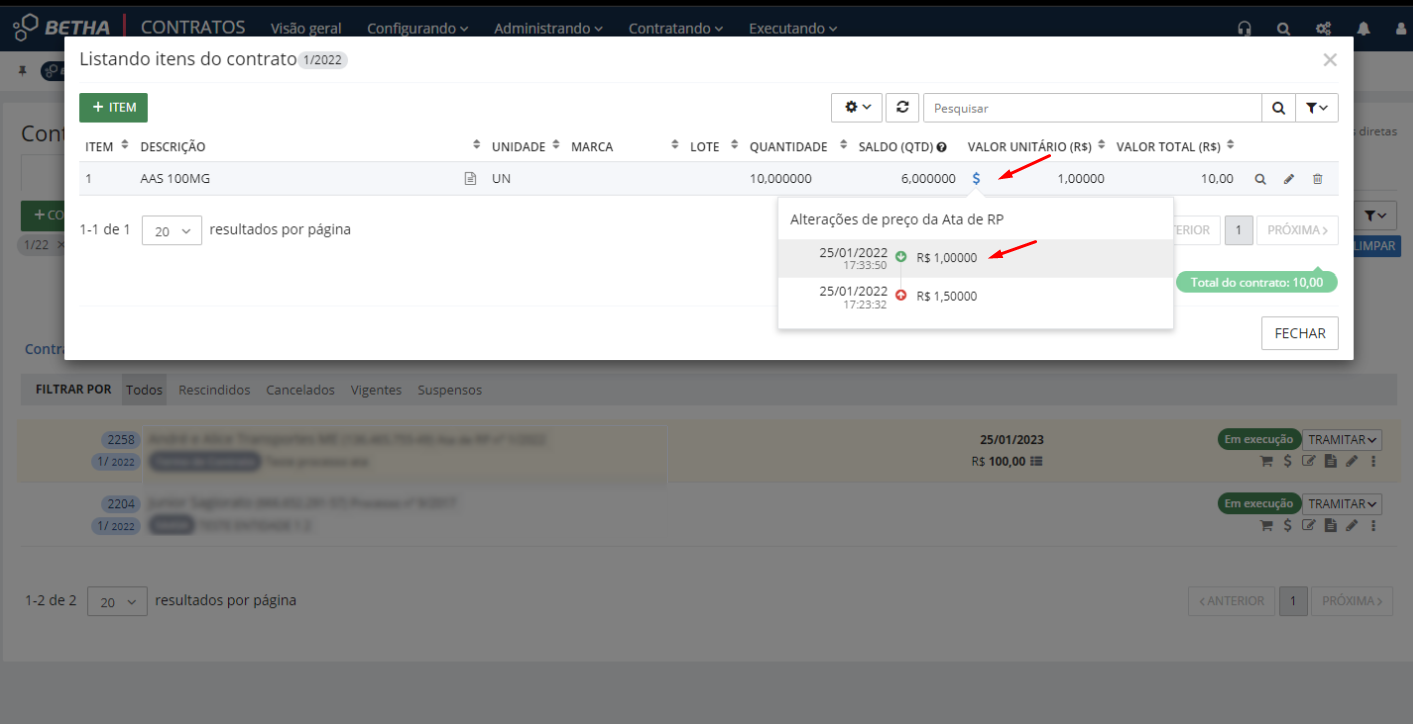View item AAS 100MG with the magnifier icon
The height and width of the screenshot is (724, 1413).
coord(1260,179)
